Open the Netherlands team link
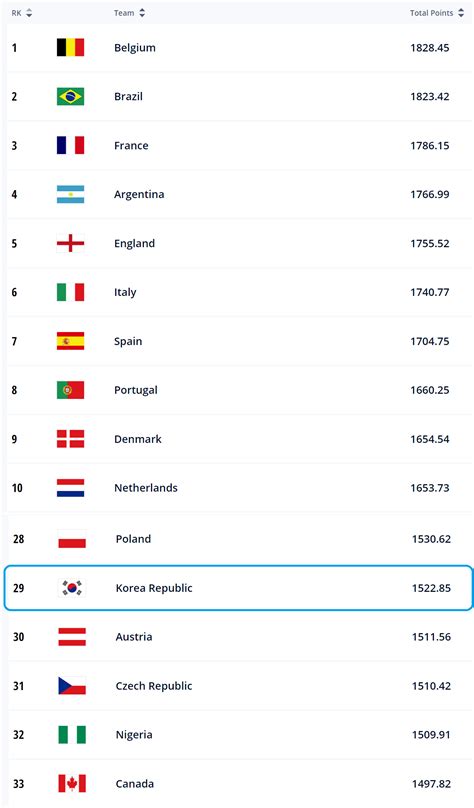 click(x=146, y=488)
